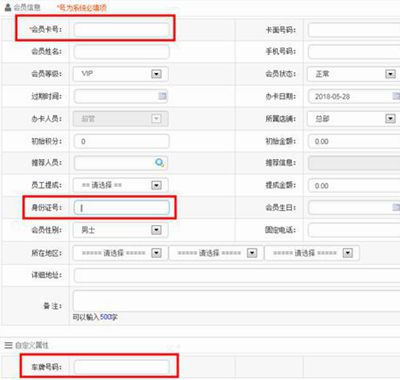This screenshot has height=380, width=400.
Task: Click the 提成金额 field showing 0.00
Action: point(354,185)
